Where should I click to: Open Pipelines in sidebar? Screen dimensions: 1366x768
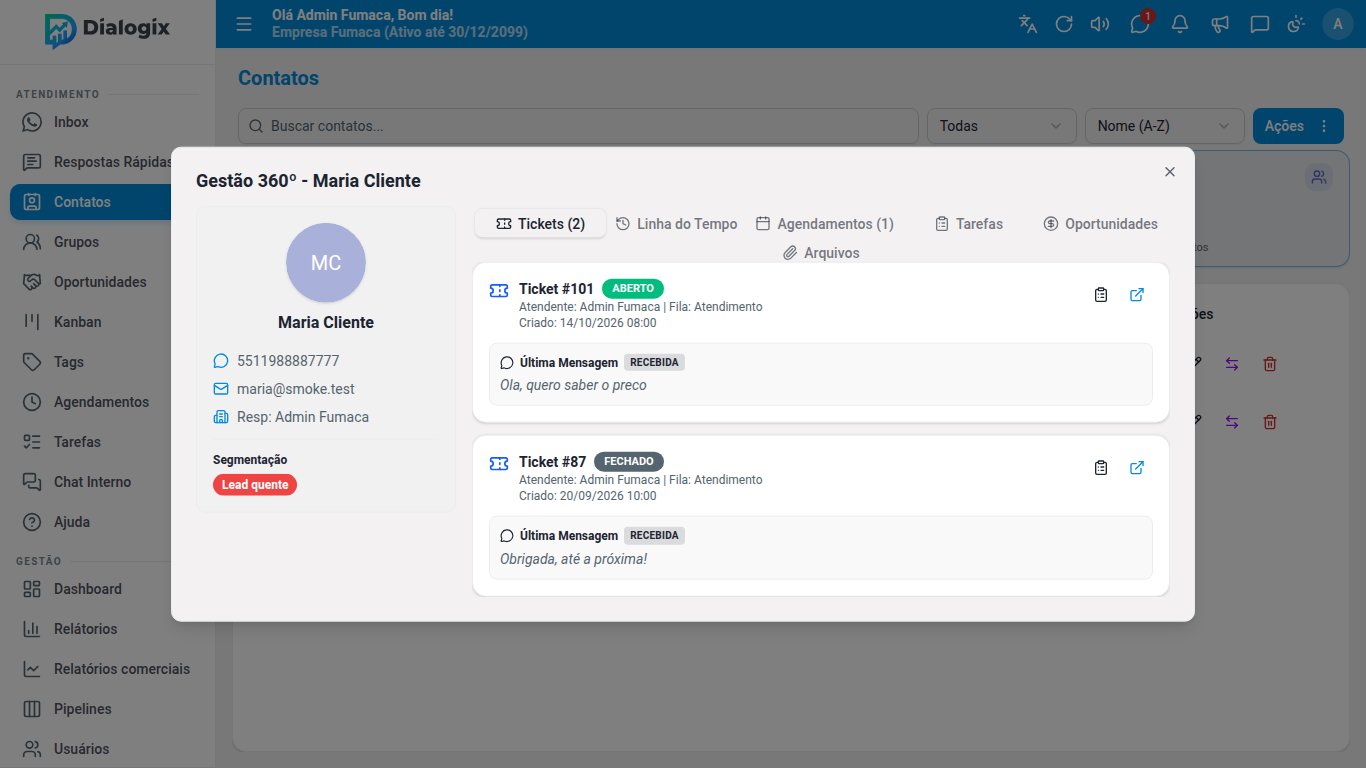108,709
